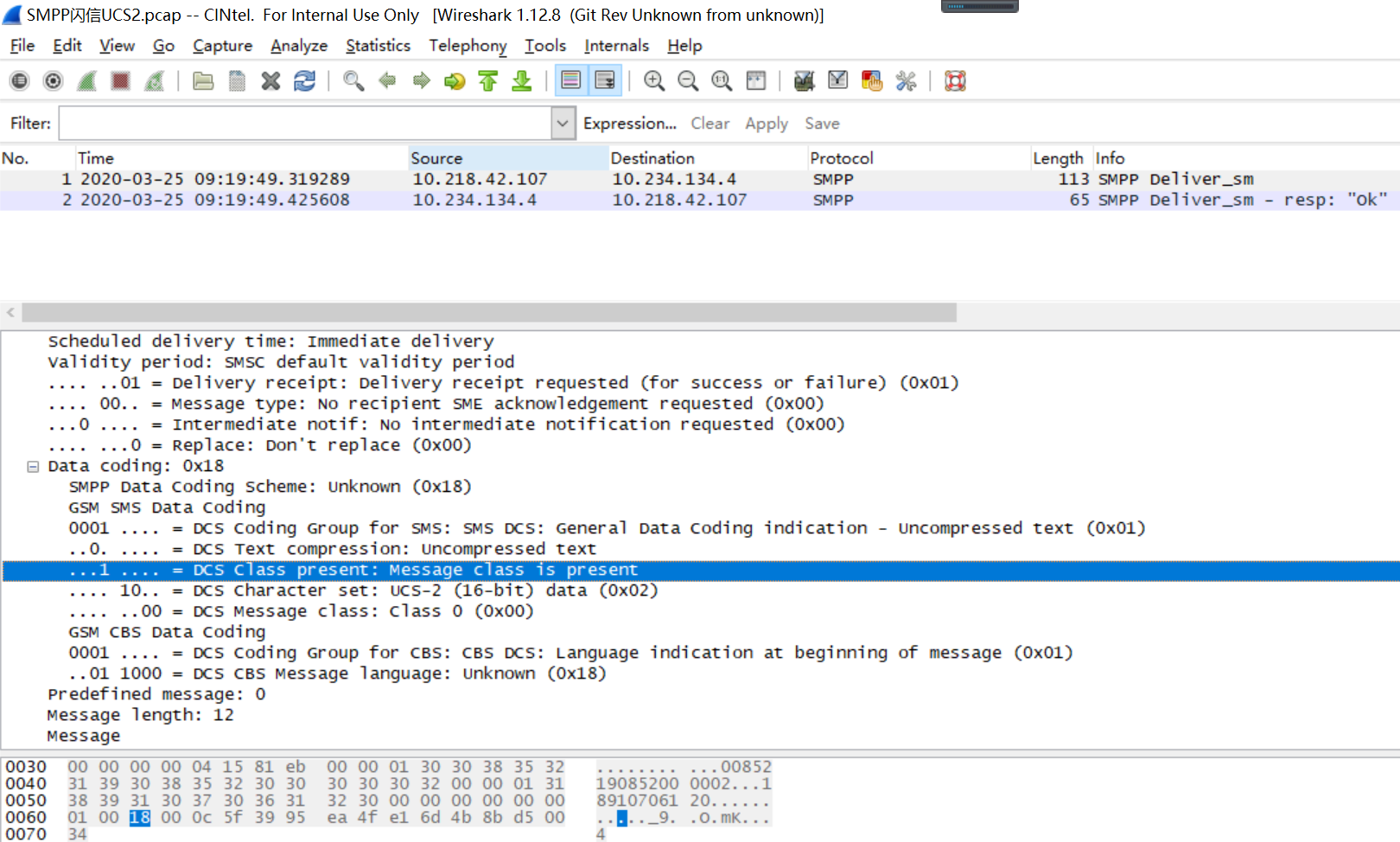Viewport: 1400px width, 842px height.
Task: Select DCS CBS Message language line
Action: point(337,673)
